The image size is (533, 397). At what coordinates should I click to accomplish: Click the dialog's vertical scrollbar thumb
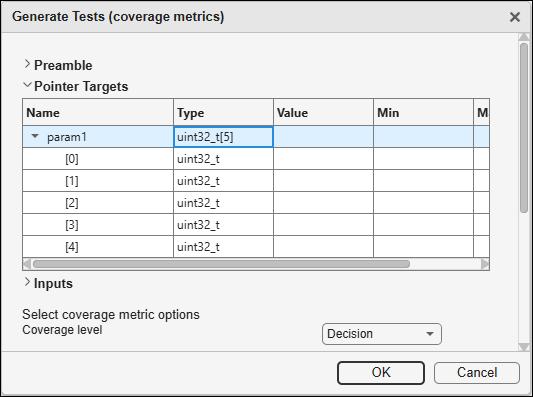click(x=524, y=128)
